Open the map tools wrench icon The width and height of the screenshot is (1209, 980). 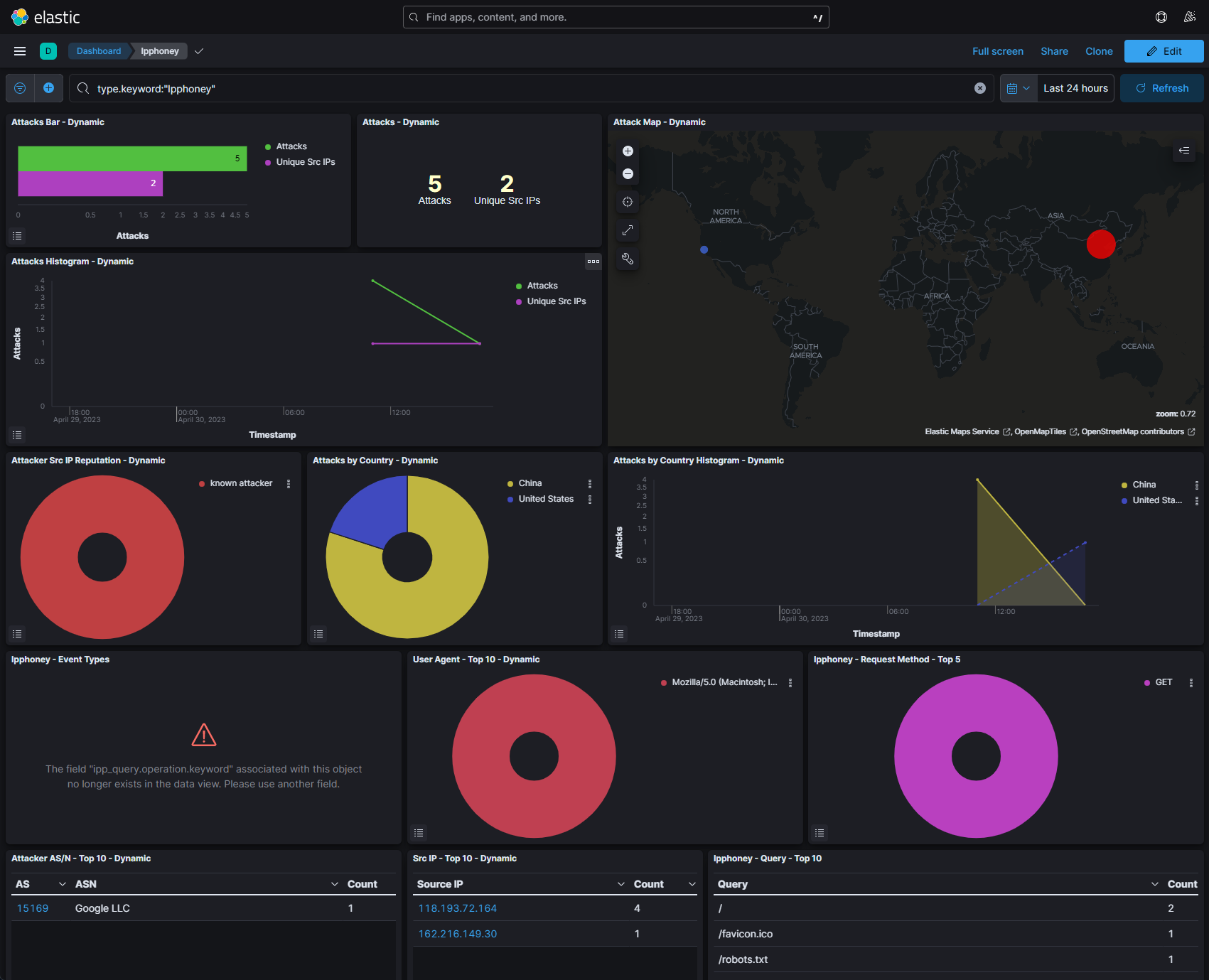628,259
